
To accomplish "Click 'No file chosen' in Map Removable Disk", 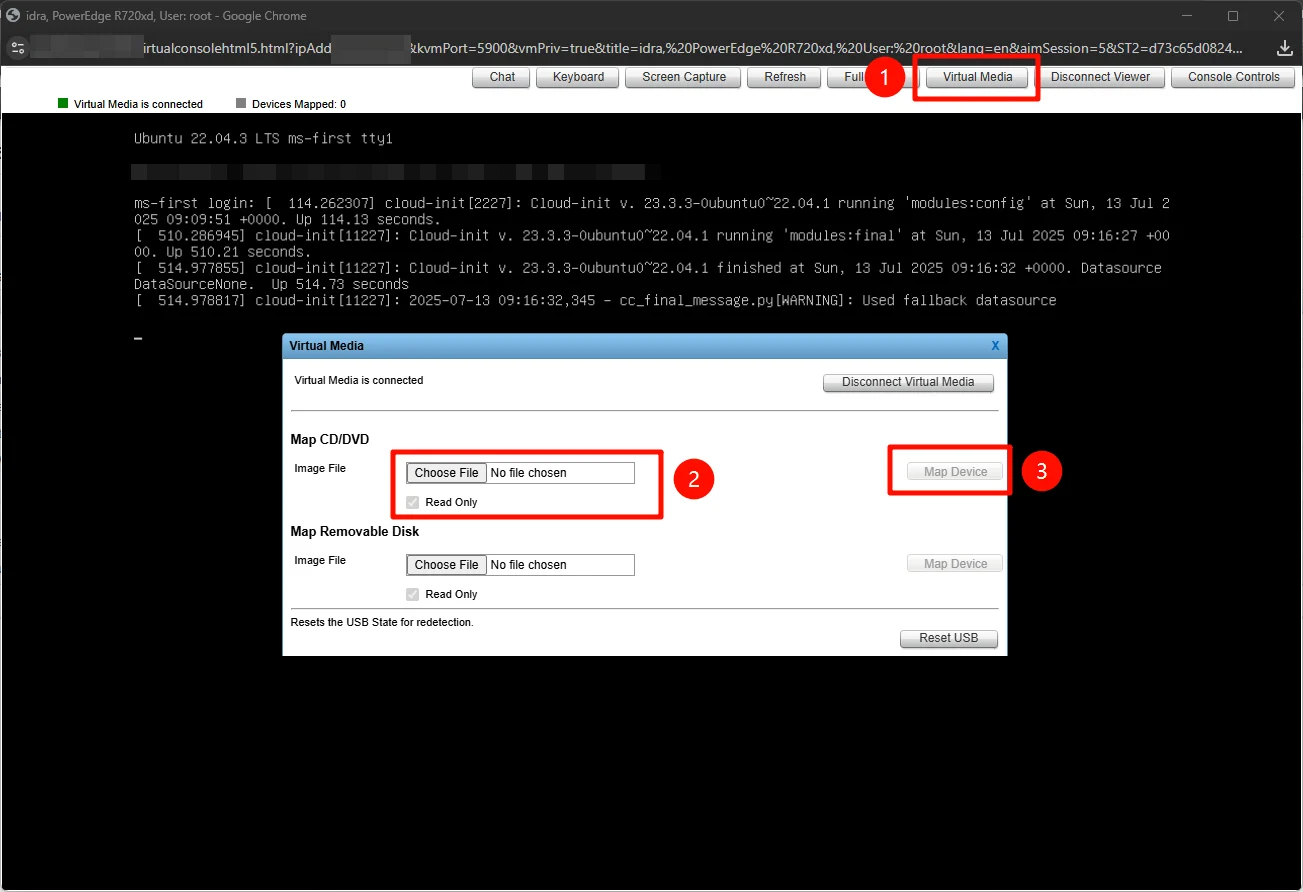I will 528,565.
